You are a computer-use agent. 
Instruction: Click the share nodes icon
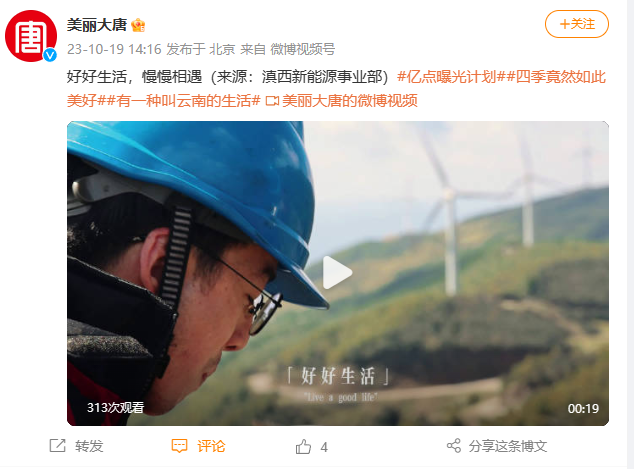tap(454, 446)
